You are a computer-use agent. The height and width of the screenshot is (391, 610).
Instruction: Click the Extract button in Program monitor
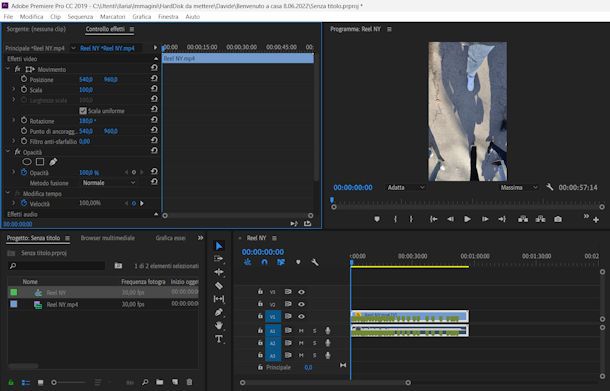coord(540,219)
